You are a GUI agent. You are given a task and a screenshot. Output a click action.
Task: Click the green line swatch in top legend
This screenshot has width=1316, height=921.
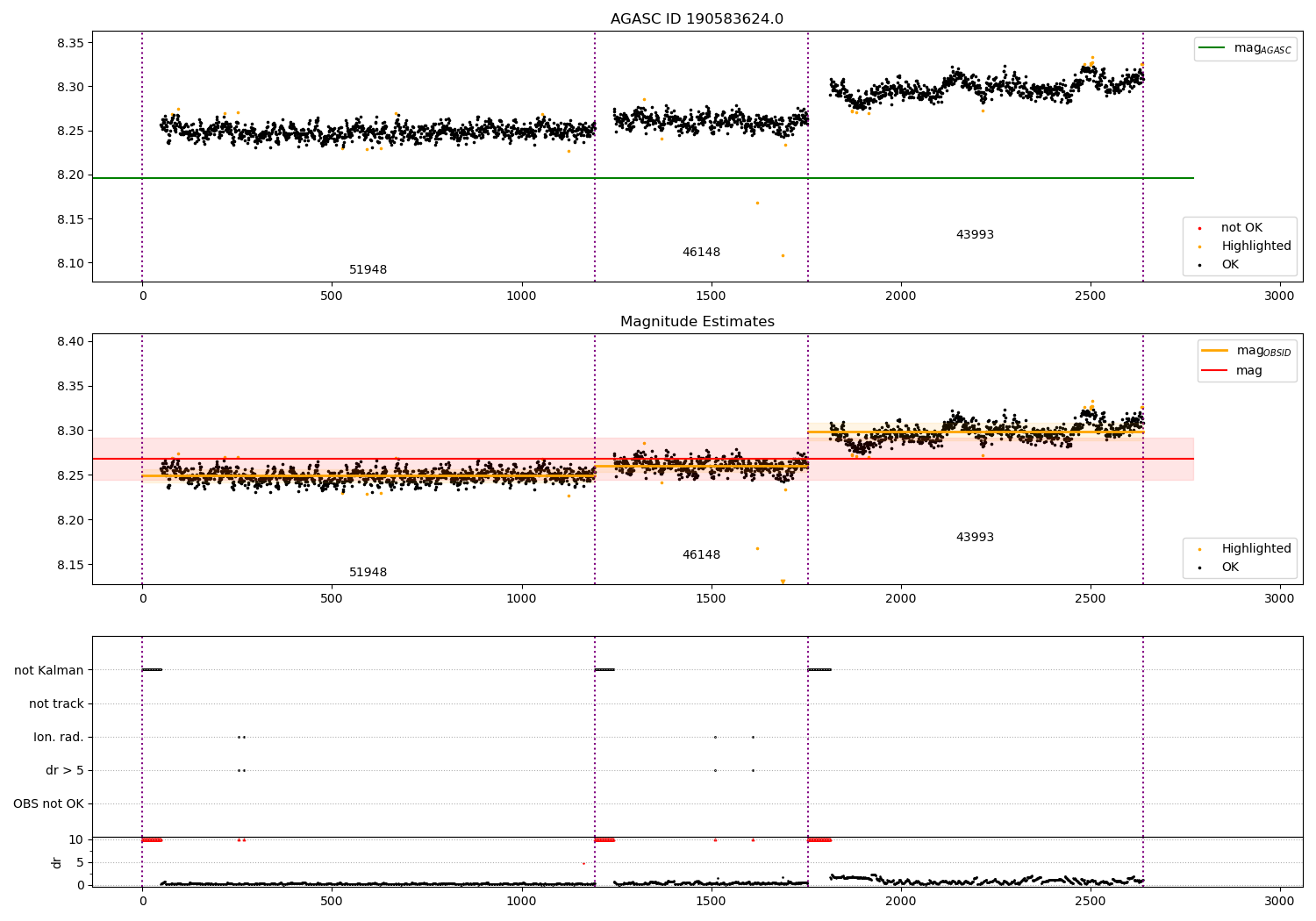pos(1213,48)
